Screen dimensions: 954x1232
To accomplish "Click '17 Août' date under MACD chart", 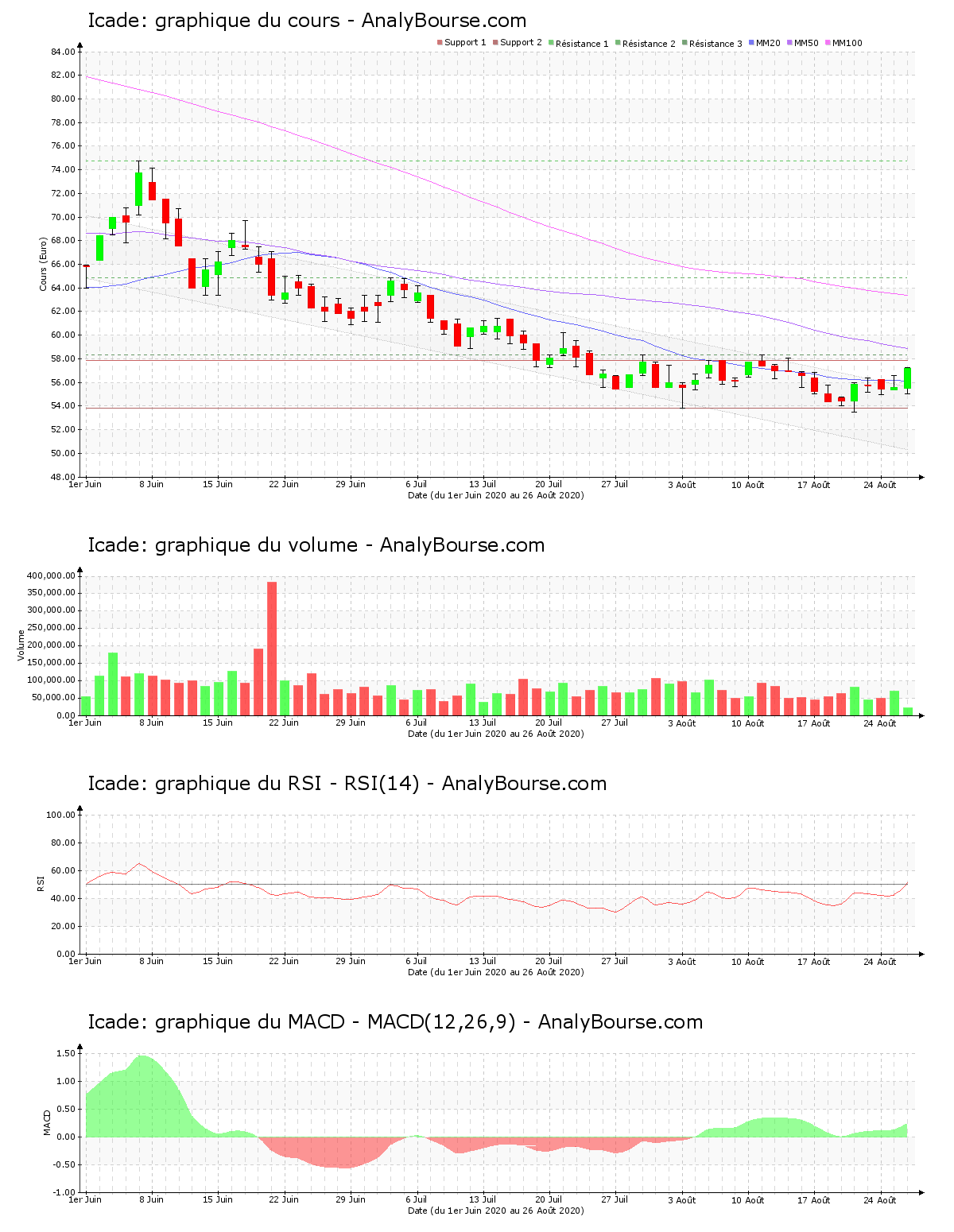I will [814, 1199].
